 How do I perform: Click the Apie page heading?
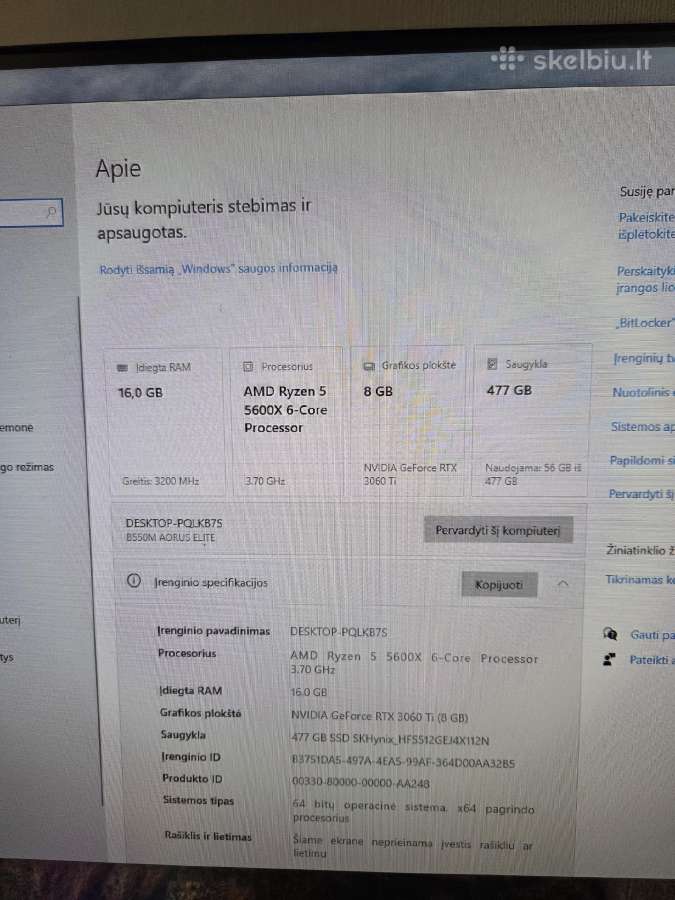pyautogui.click(x=118, y=169)
